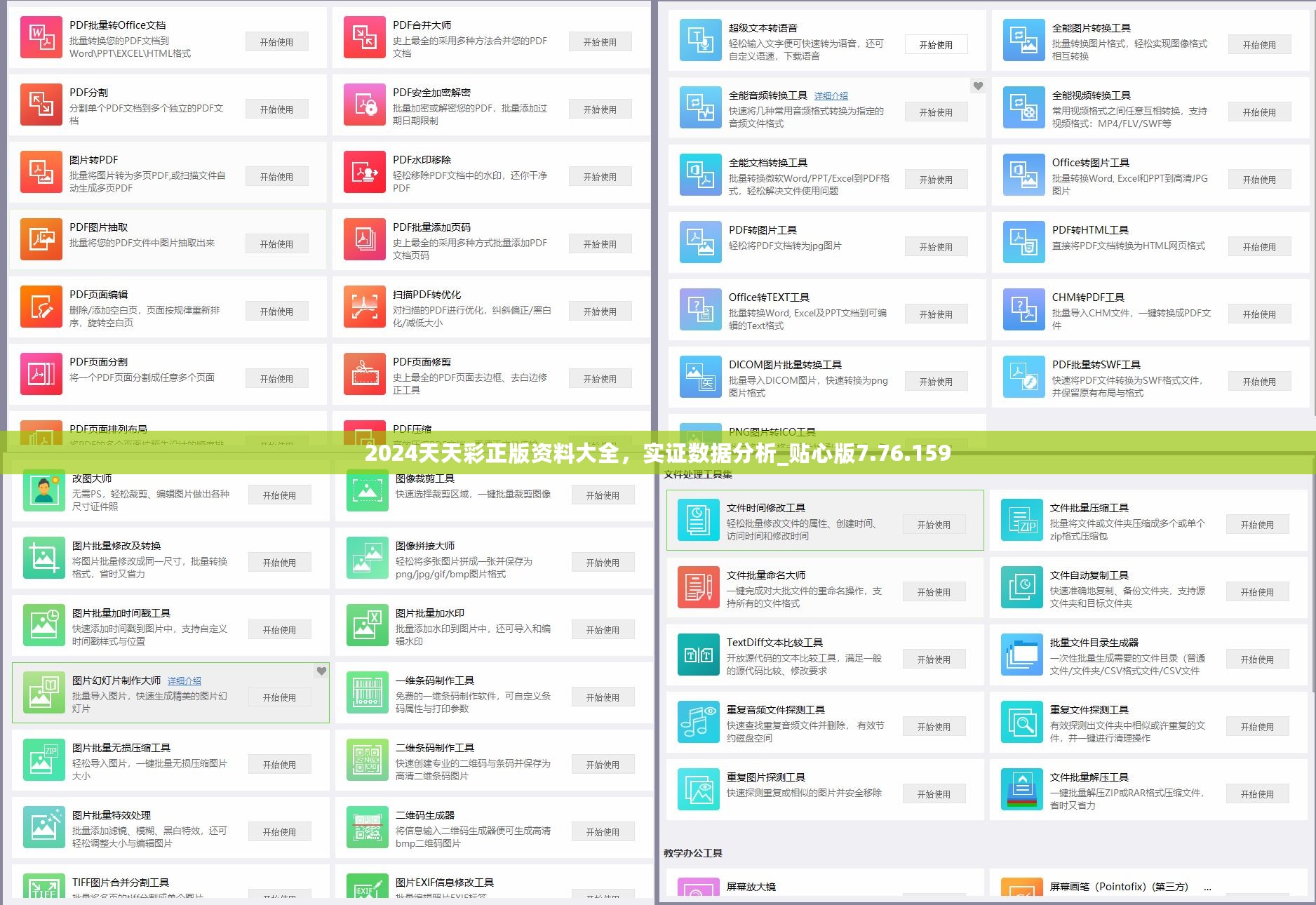Open the 图片批量修改及转换 crop icon
This screenshot has height=905, width=1316.
44,558
